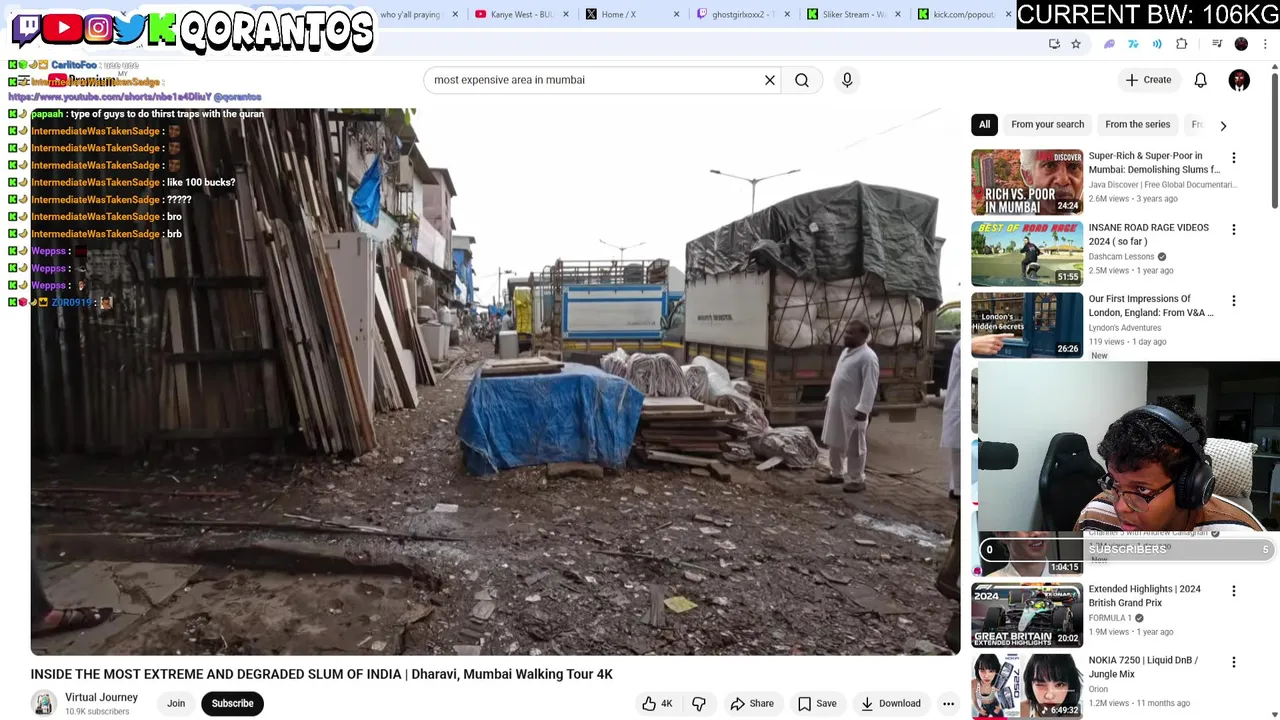
Task: Open more actions for the video
Action: click(948, 703)
